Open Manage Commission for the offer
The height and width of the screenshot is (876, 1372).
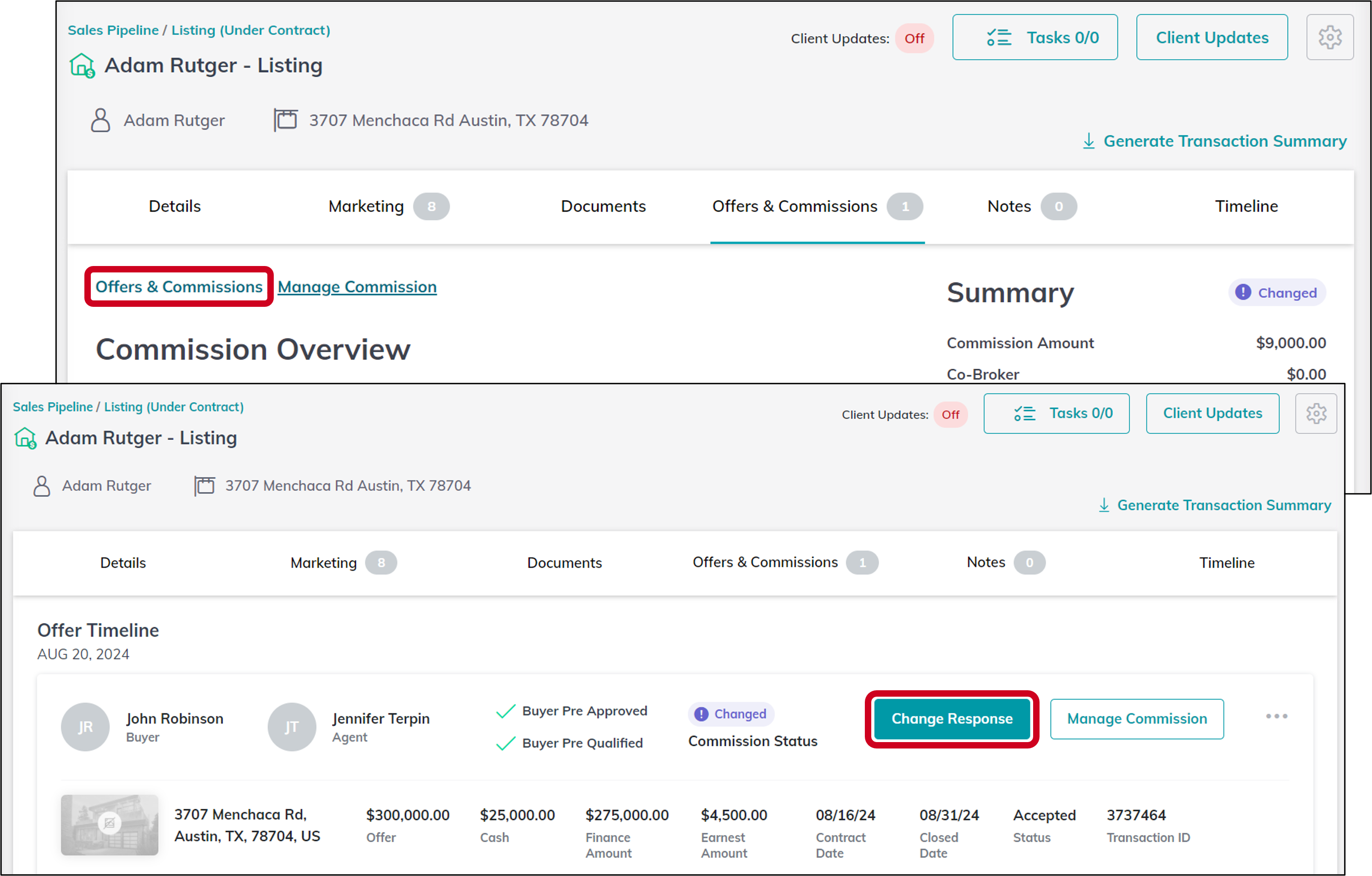pyautogui.click(x=1136, y=719)
